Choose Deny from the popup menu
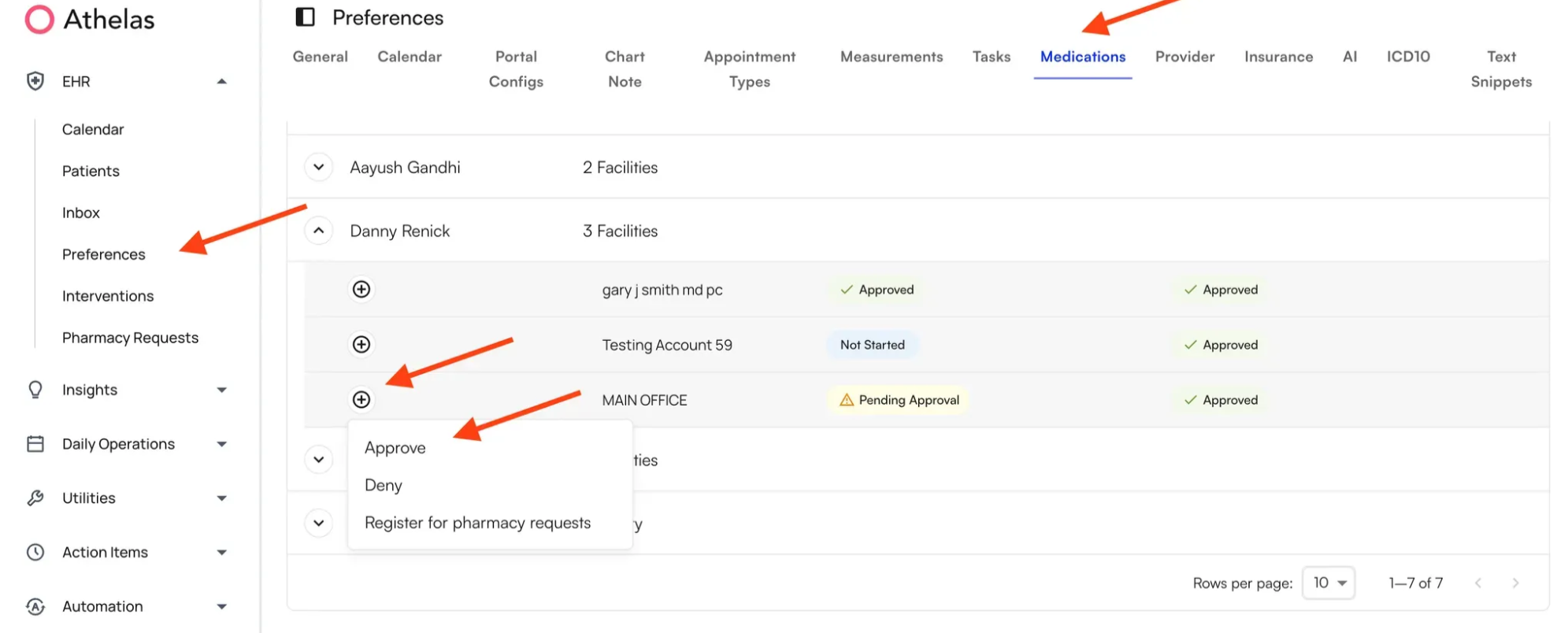Image resolution: width=1568 pixels, height=633 pixels. (x=384, y=485)
